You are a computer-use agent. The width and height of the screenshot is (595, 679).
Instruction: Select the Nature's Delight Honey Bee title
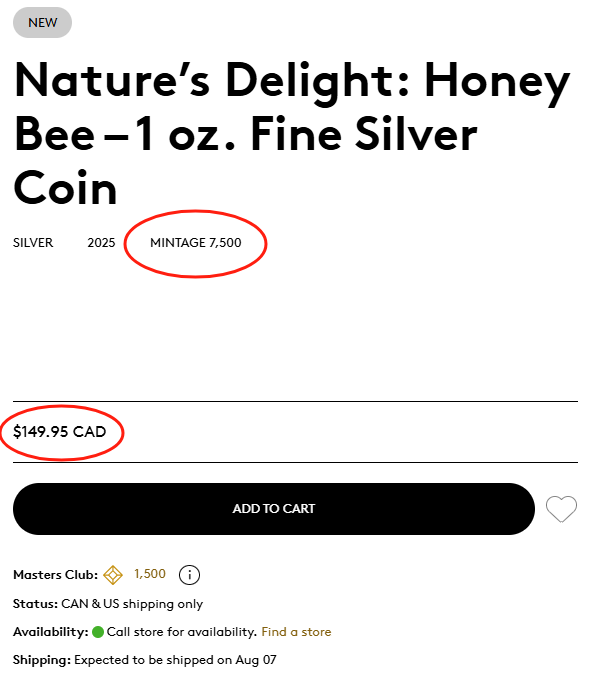pos(292,134)
